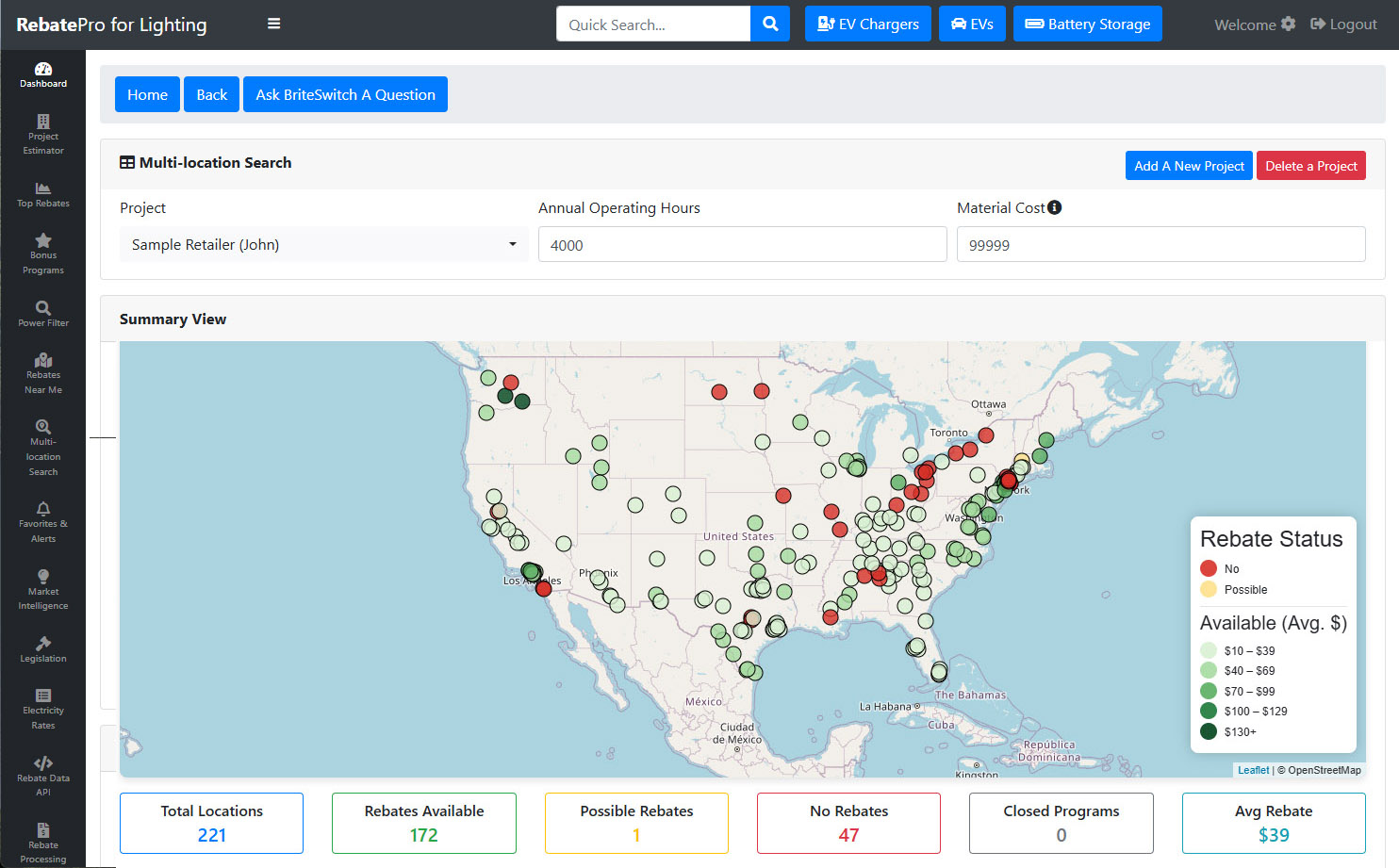Click the Rebates Available 172 card

(424, 823)
